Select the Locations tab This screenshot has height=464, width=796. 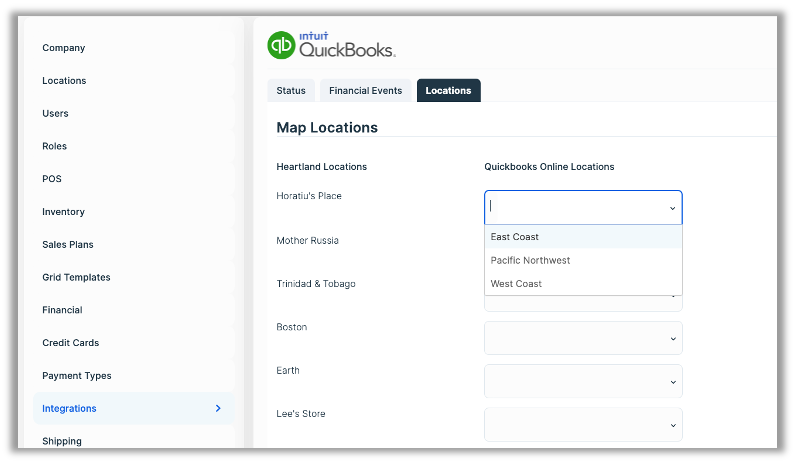pyautogui.click(x=448, y=91)
